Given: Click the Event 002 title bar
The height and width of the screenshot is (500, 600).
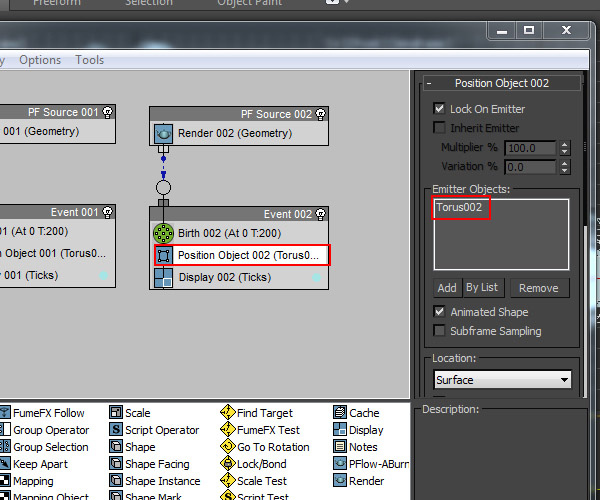Looking at the screenshot, I should (x=239, y=214).
